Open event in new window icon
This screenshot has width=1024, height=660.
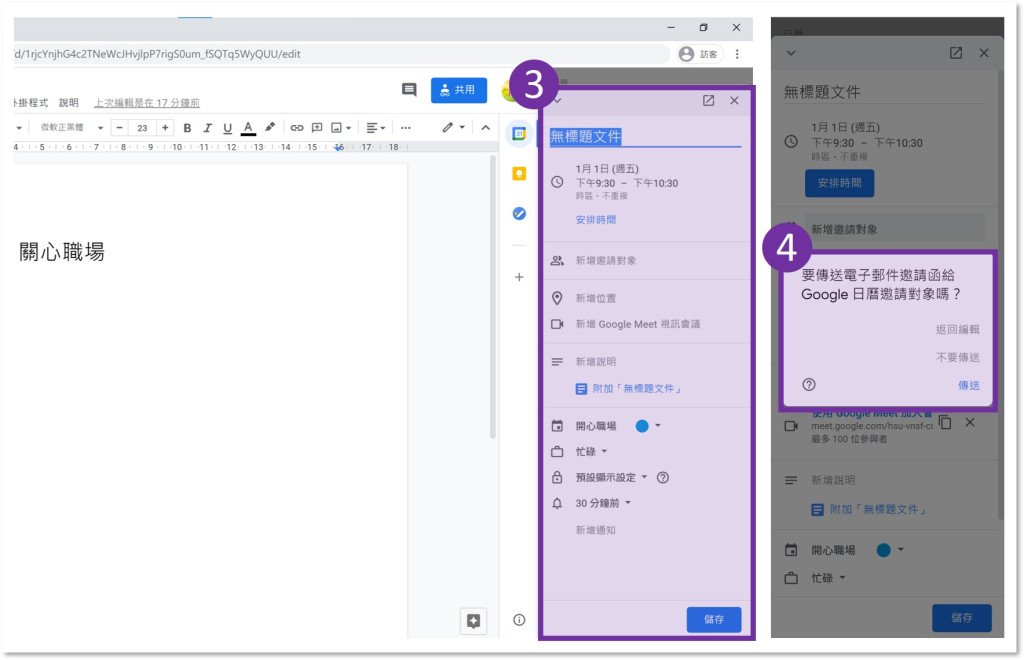tap(708, 101)
